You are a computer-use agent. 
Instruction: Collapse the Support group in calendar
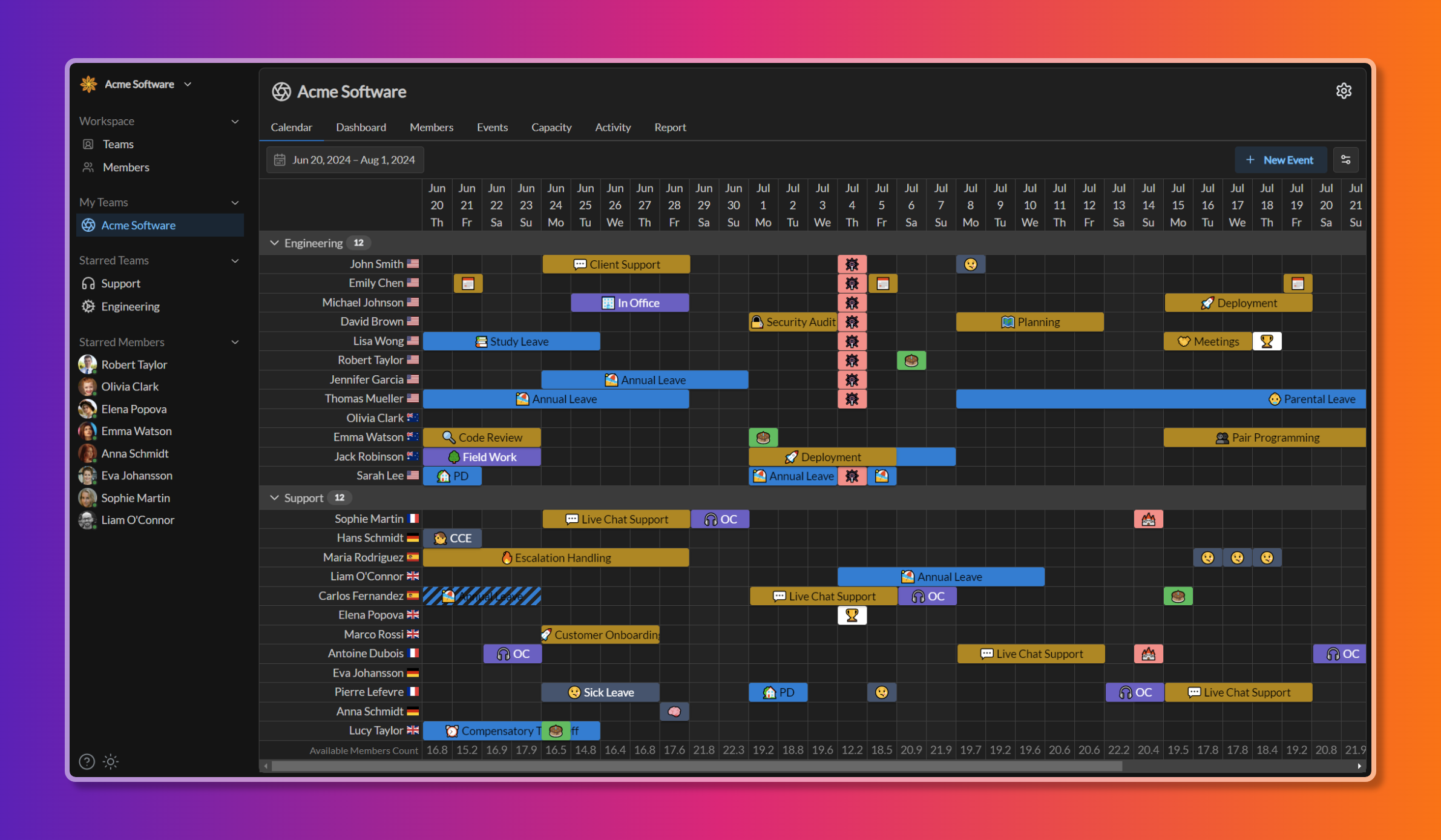click(274, 497)
